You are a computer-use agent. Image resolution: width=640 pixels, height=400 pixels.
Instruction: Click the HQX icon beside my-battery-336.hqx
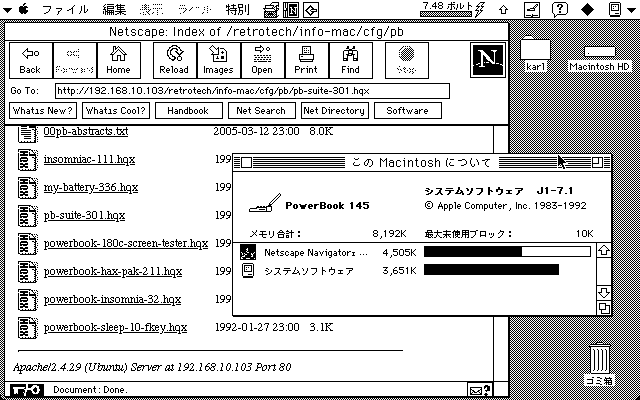(27, 188)
